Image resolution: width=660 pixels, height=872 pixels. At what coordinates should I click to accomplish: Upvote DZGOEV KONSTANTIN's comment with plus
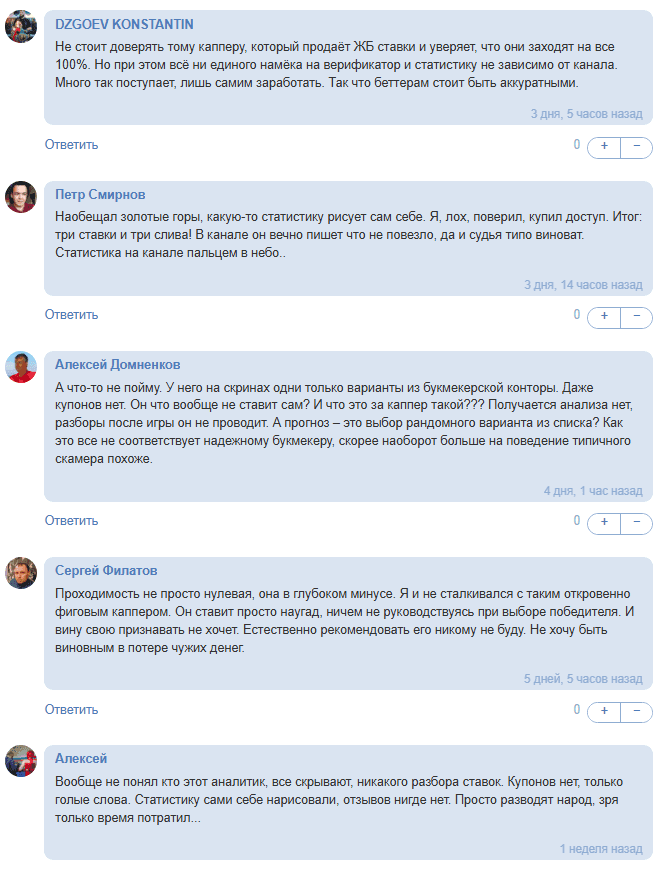pyautogui.click(x=605, y=147)
